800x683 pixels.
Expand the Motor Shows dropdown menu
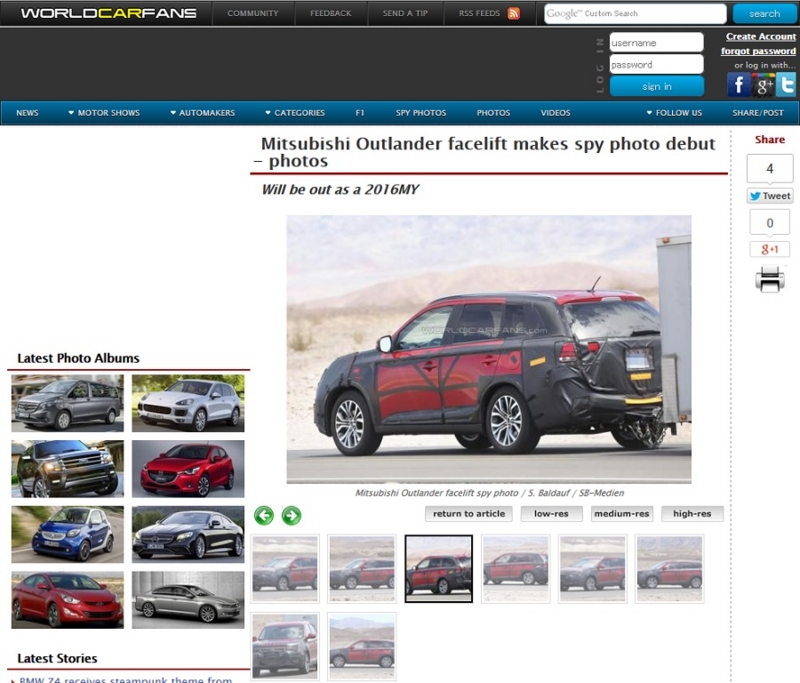(104, 113)
